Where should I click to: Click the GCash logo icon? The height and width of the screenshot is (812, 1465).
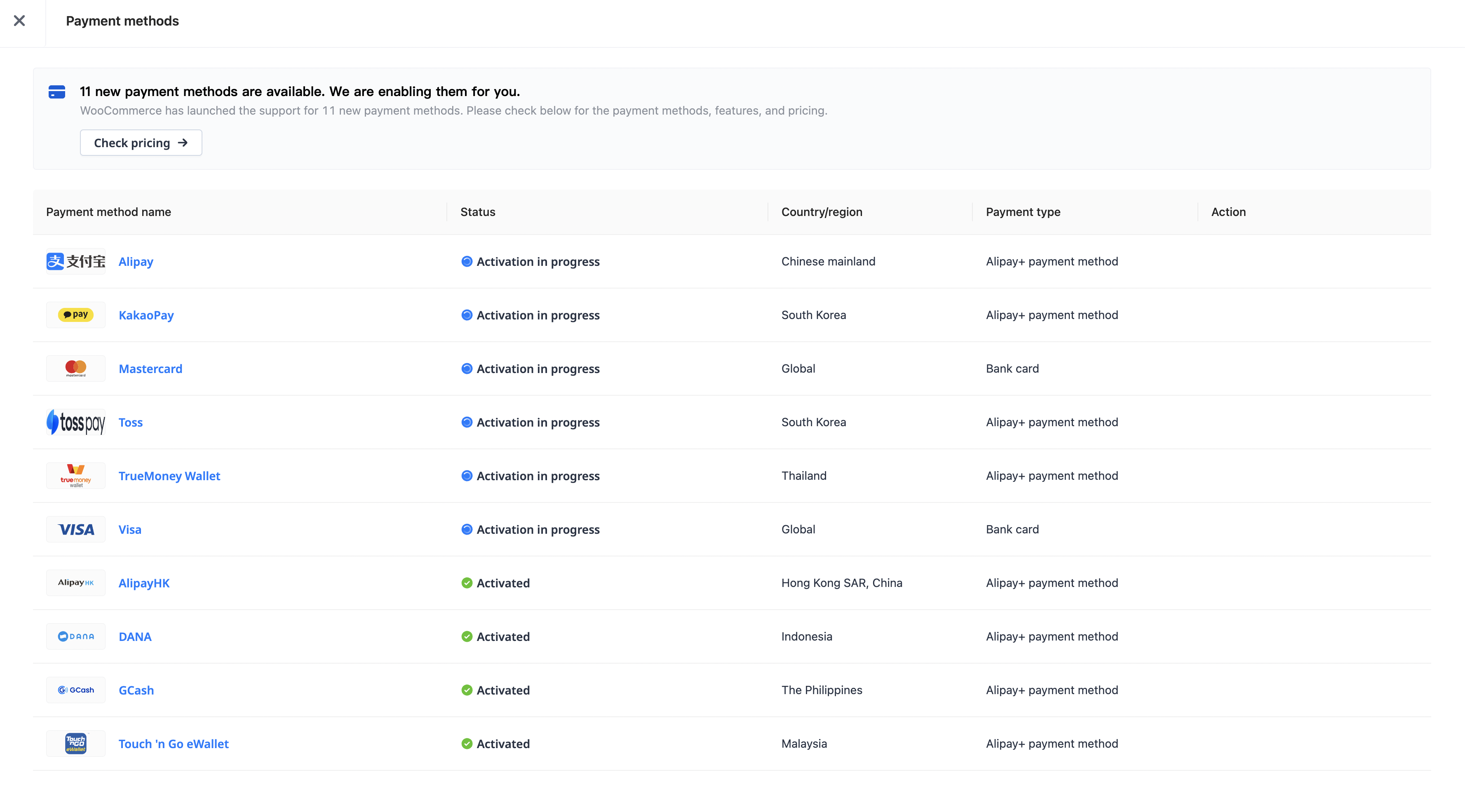coord(75,690)
